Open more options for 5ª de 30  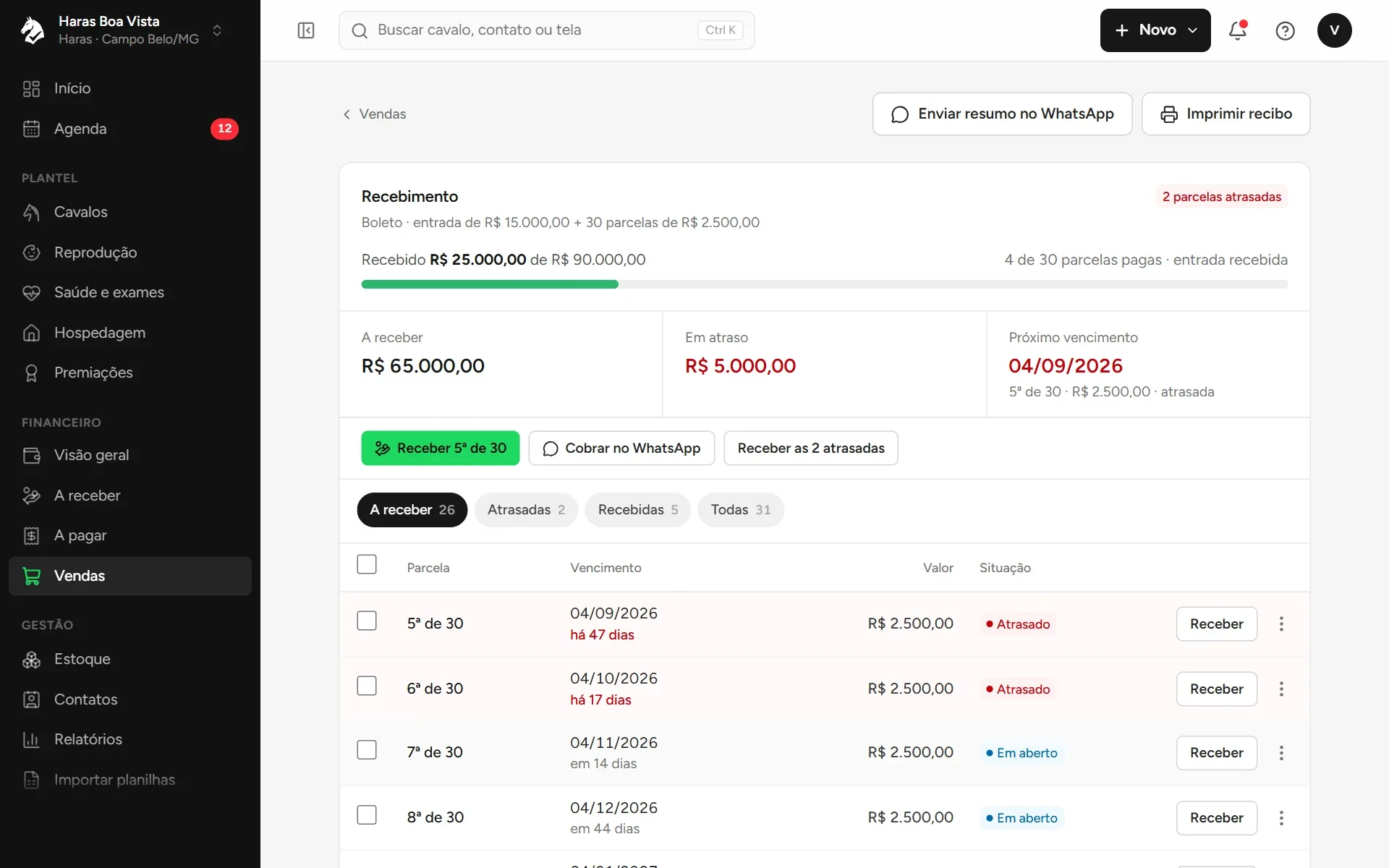click(1281, 624)
